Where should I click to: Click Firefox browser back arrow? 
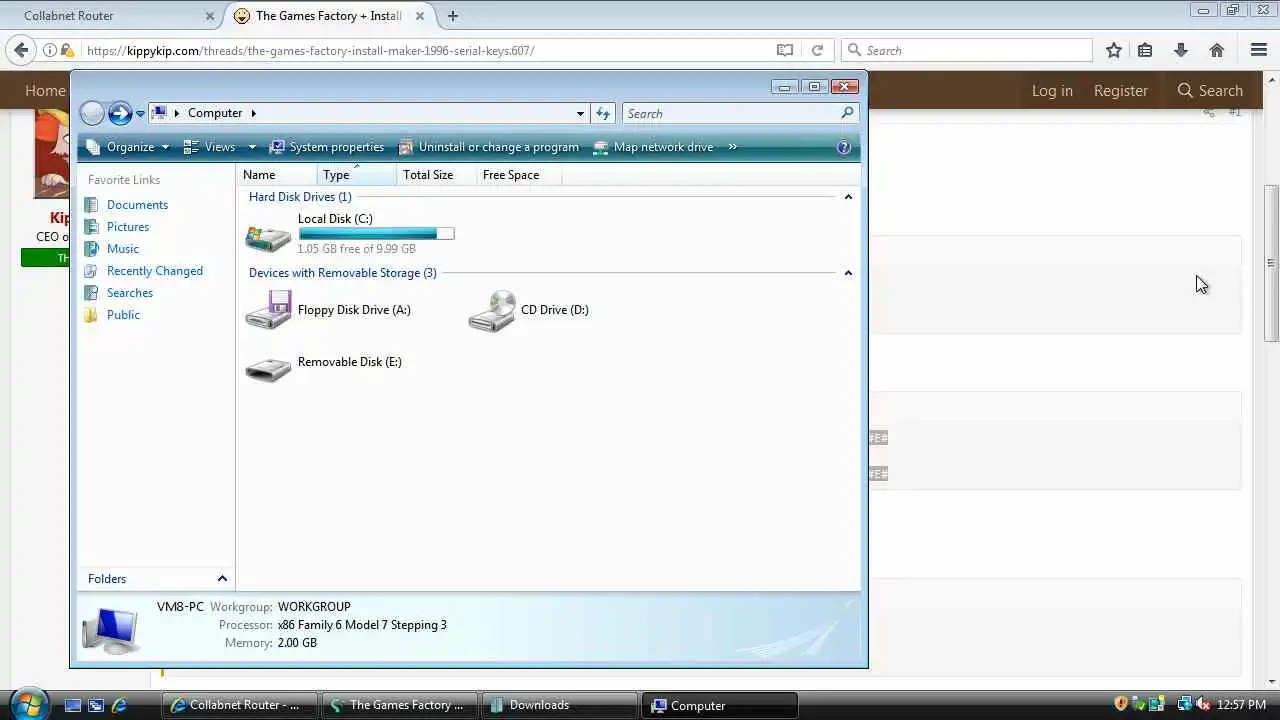tap(22, 50)
